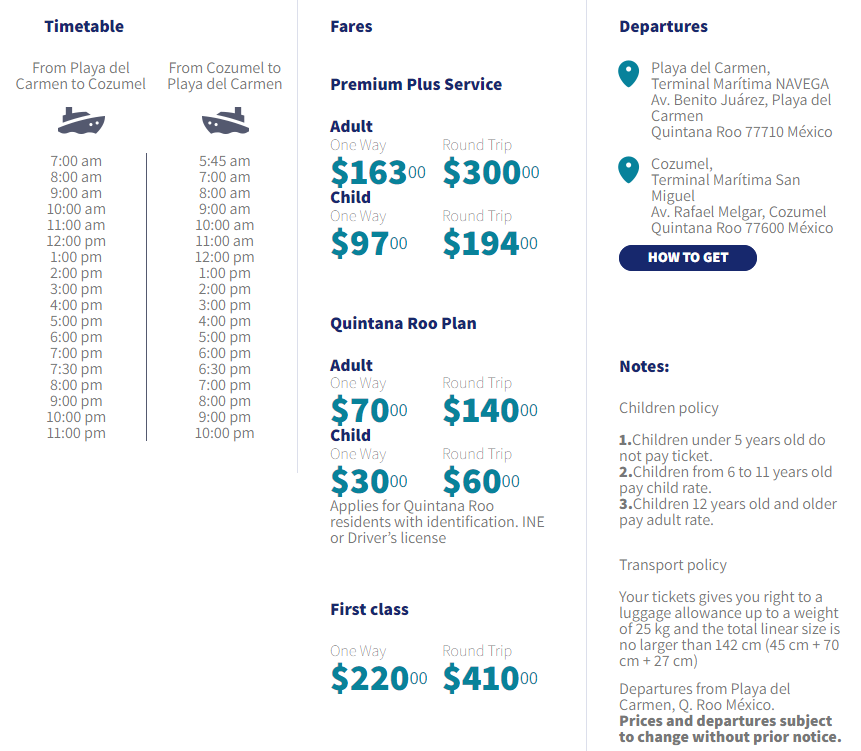Click ferry icon under Cozumel to Playa del Carmen
The image size is (861, 751).
[224, 123]
